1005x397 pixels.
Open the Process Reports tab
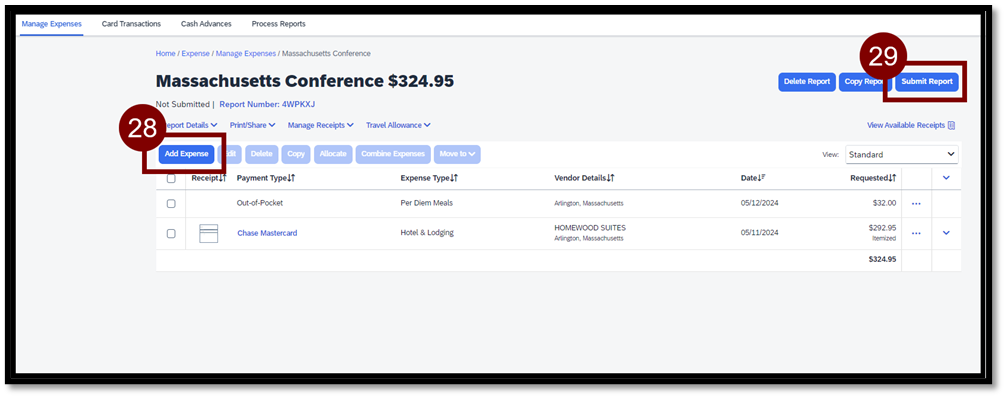tap(278, 24)
